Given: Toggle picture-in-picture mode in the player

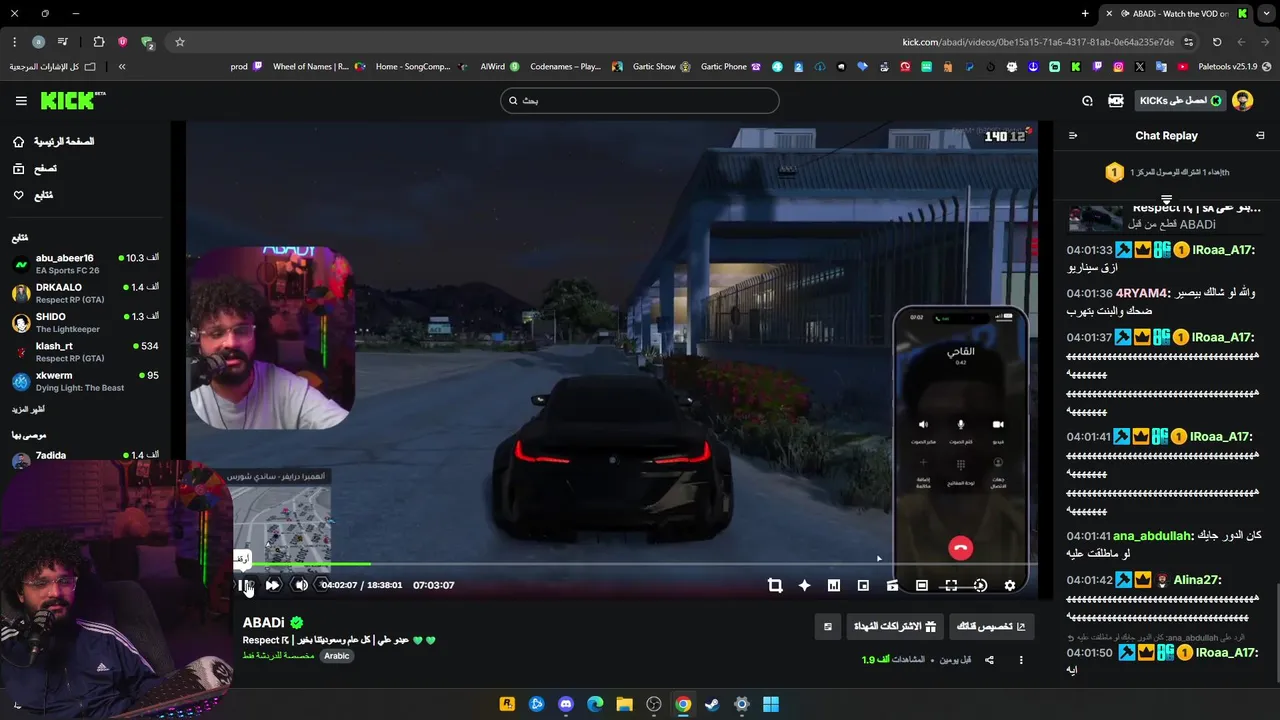Looking at the screenshot, I should 863,585.
